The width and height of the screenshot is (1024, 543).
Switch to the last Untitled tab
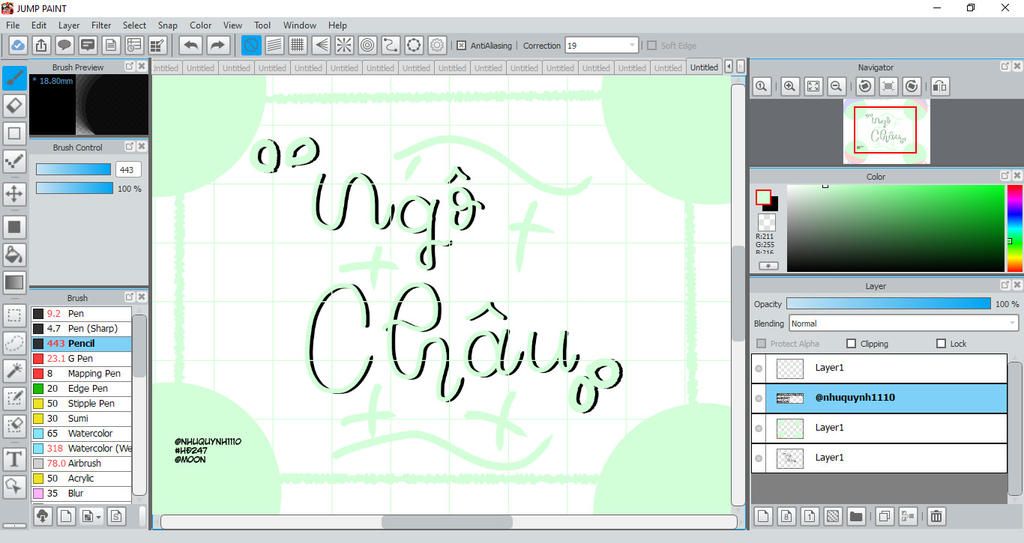pos(704,67)
